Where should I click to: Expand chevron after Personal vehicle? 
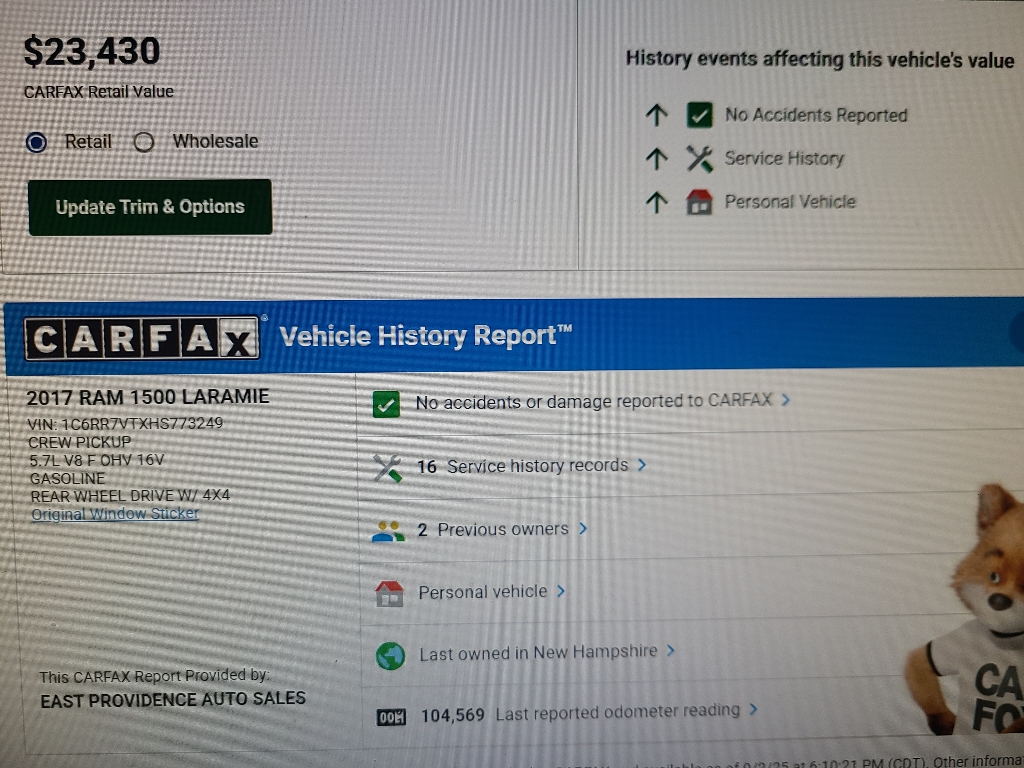tap(560, 591)
